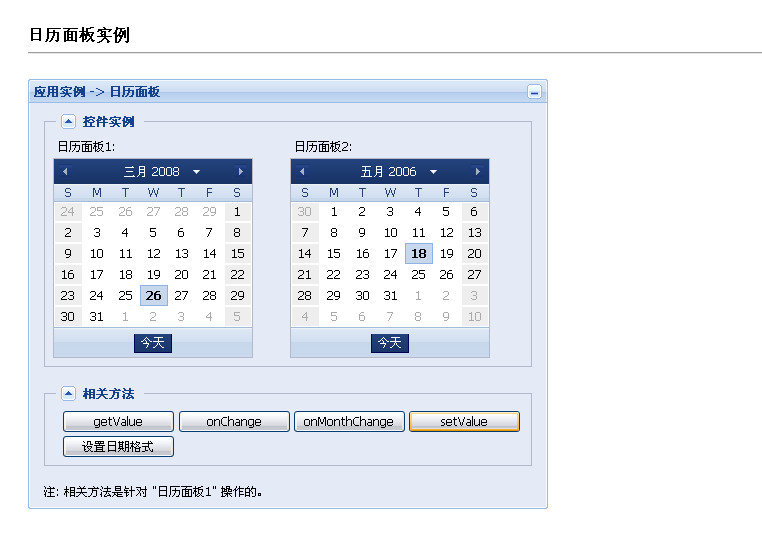Viewport: 762px width, 552px height.
Task: Collapse the 应用实例 -> 日历面板 panel
Action: tap(535, 92)
